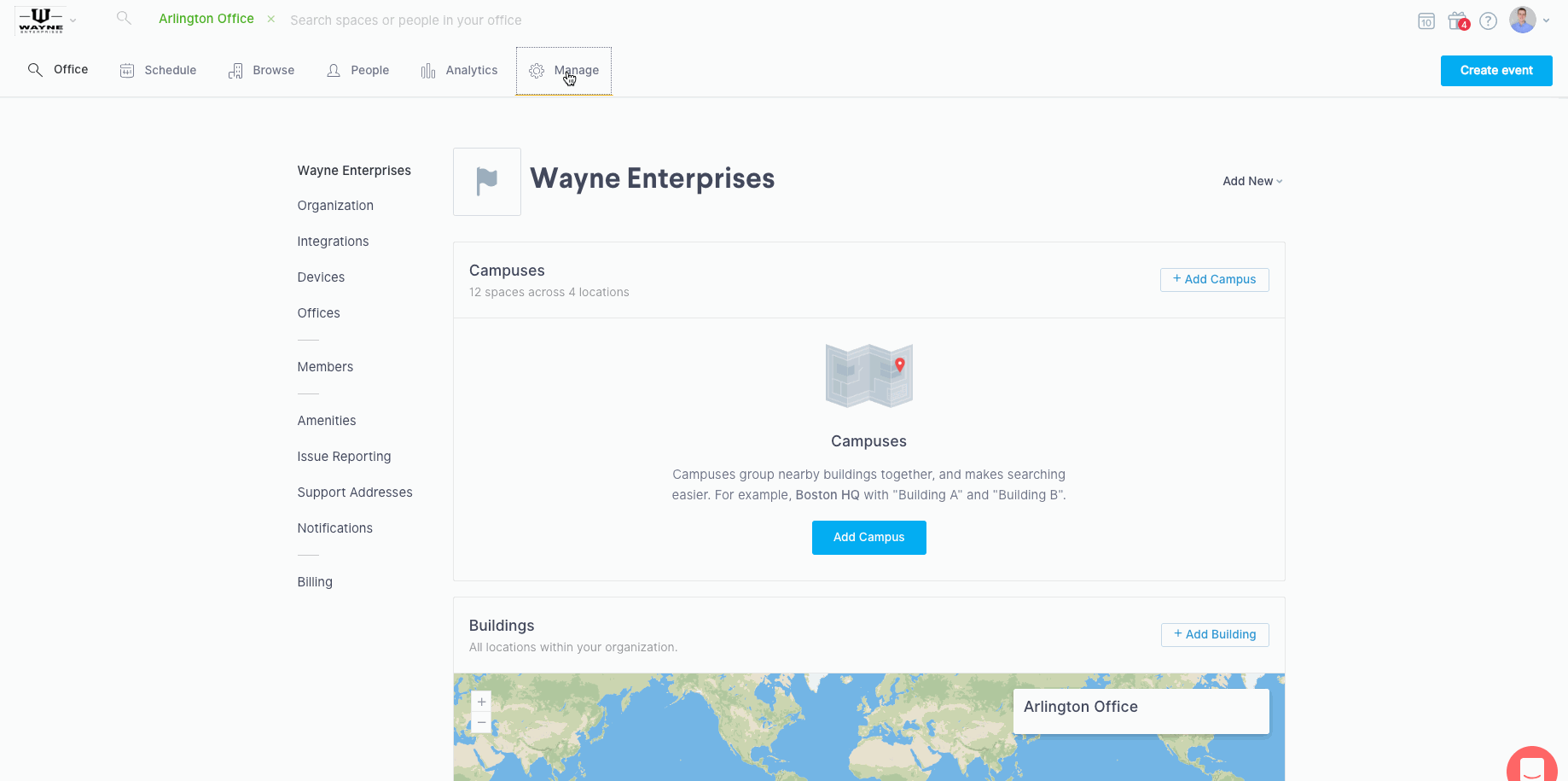Focus the search spaces or people field

(x=405, y=20)
